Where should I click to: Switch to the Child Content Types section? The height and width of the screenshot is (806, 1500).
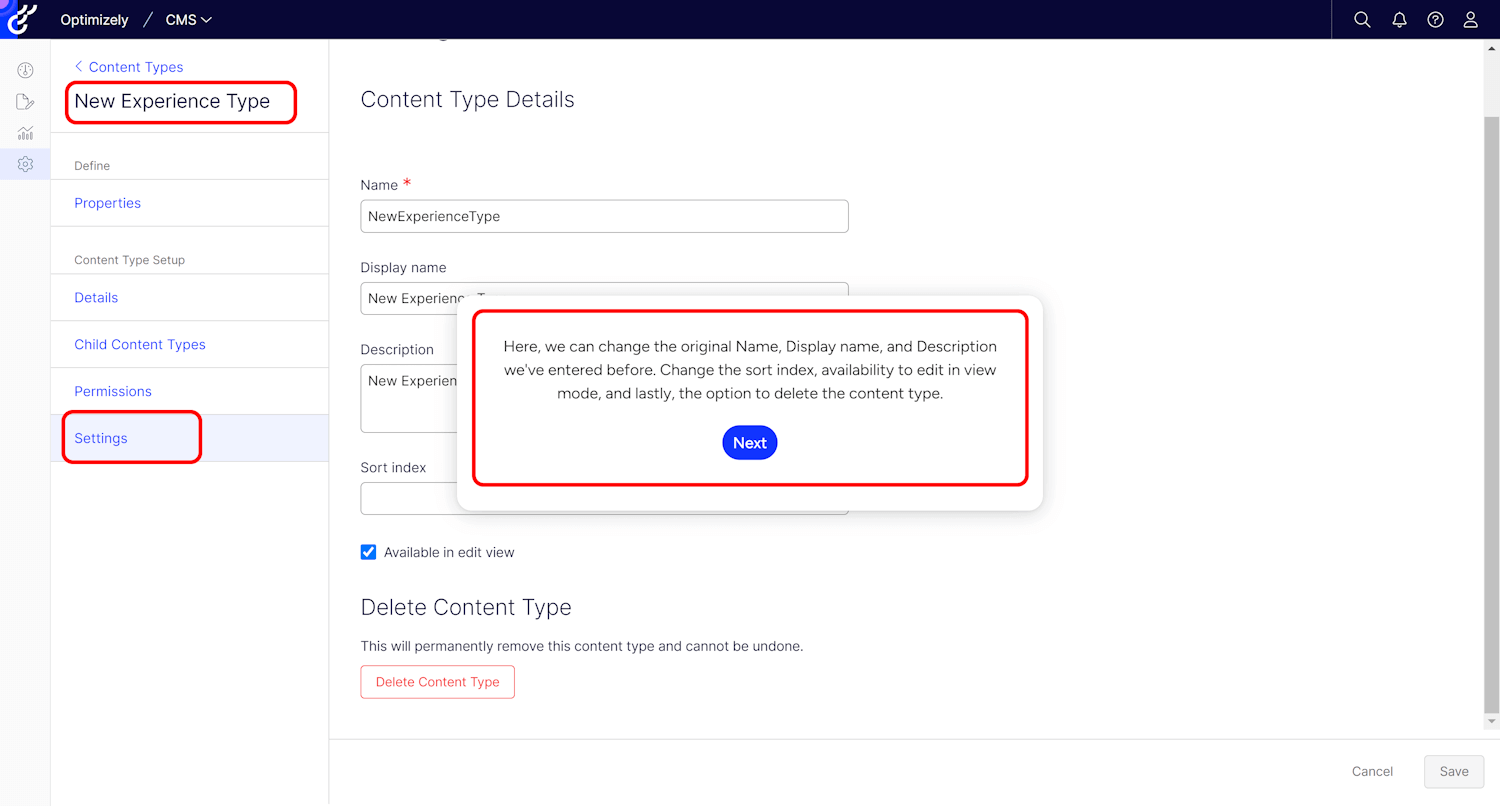[140, 344]
